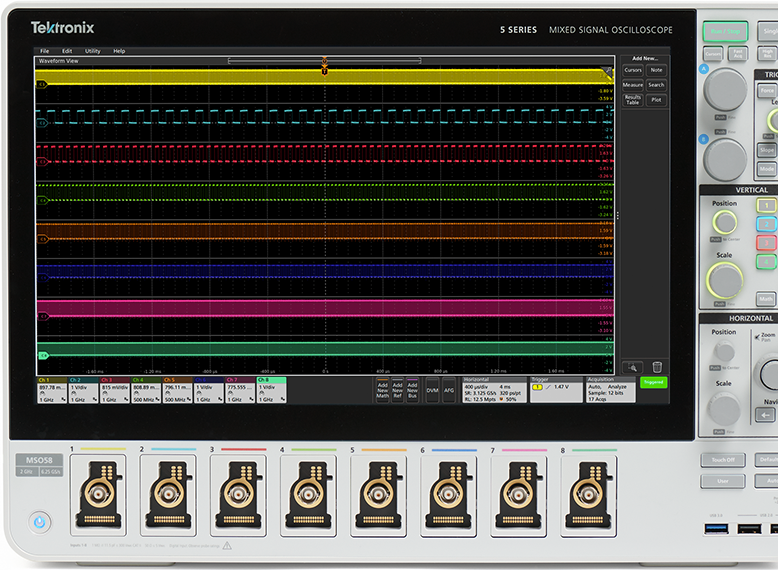Open the Help menu

pos(119,51)
